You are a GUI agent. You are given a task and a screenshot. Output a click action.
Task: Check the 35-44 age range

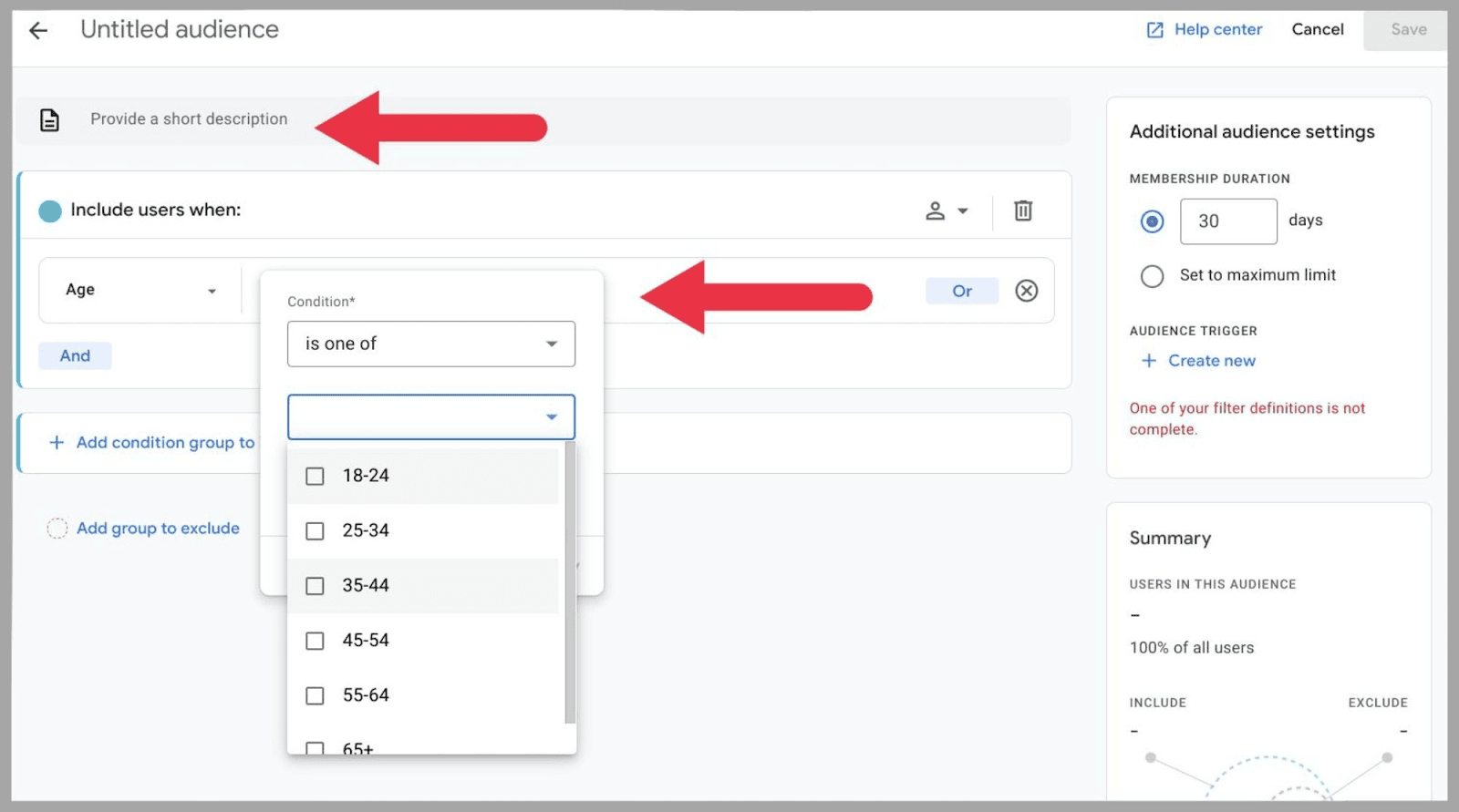315,585
